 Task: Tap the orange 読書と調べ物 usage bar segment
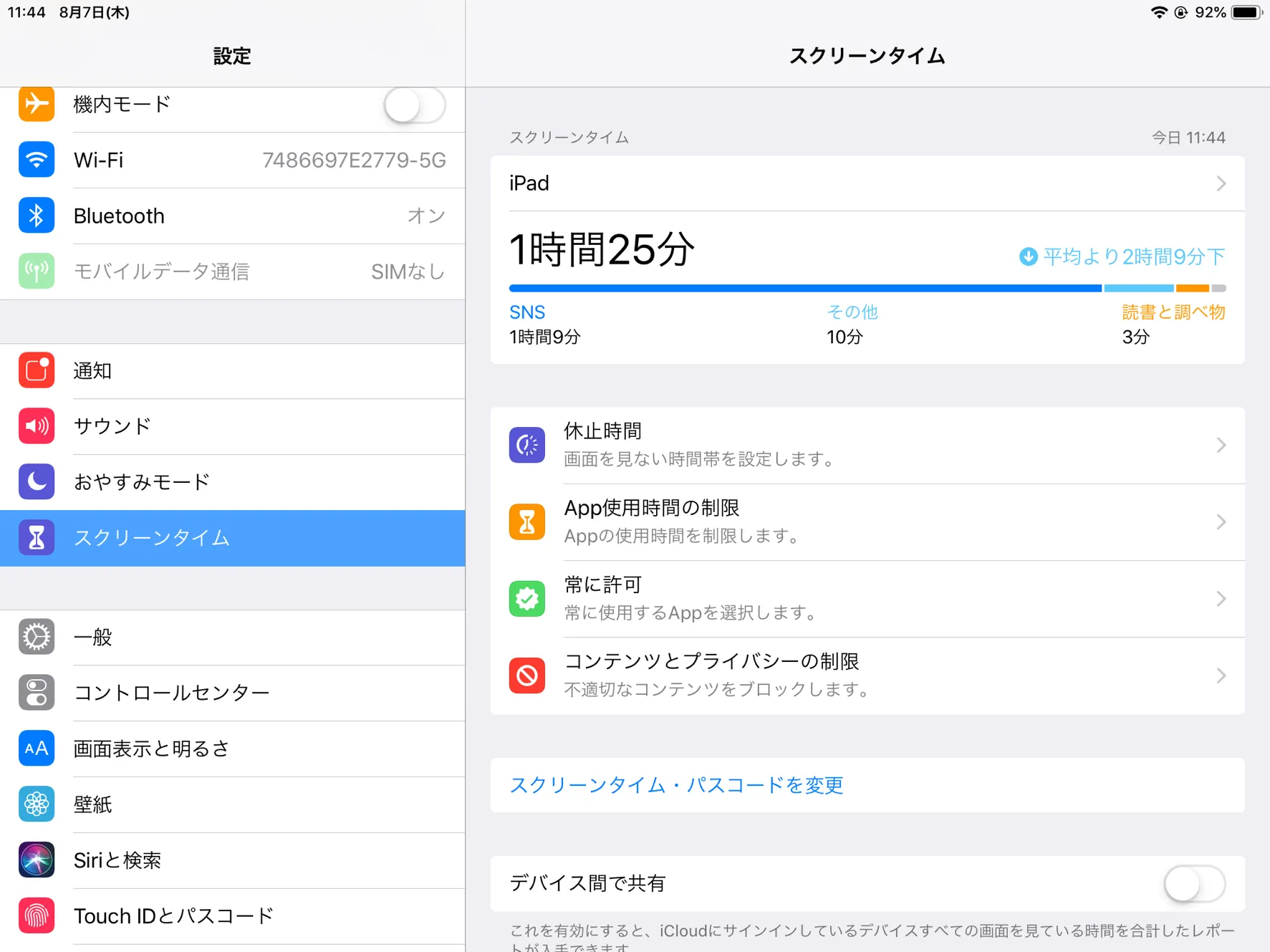[1193, 289]
